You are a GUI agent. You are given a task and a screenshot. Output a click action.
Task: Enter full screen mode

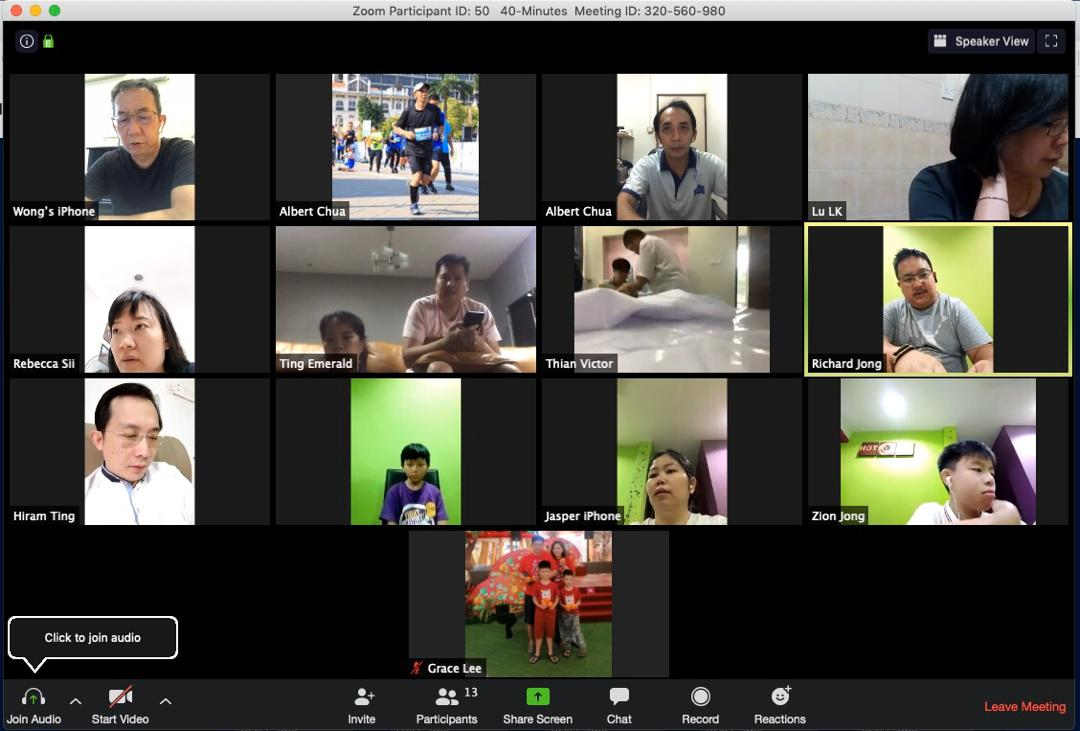coord(1050,41)
